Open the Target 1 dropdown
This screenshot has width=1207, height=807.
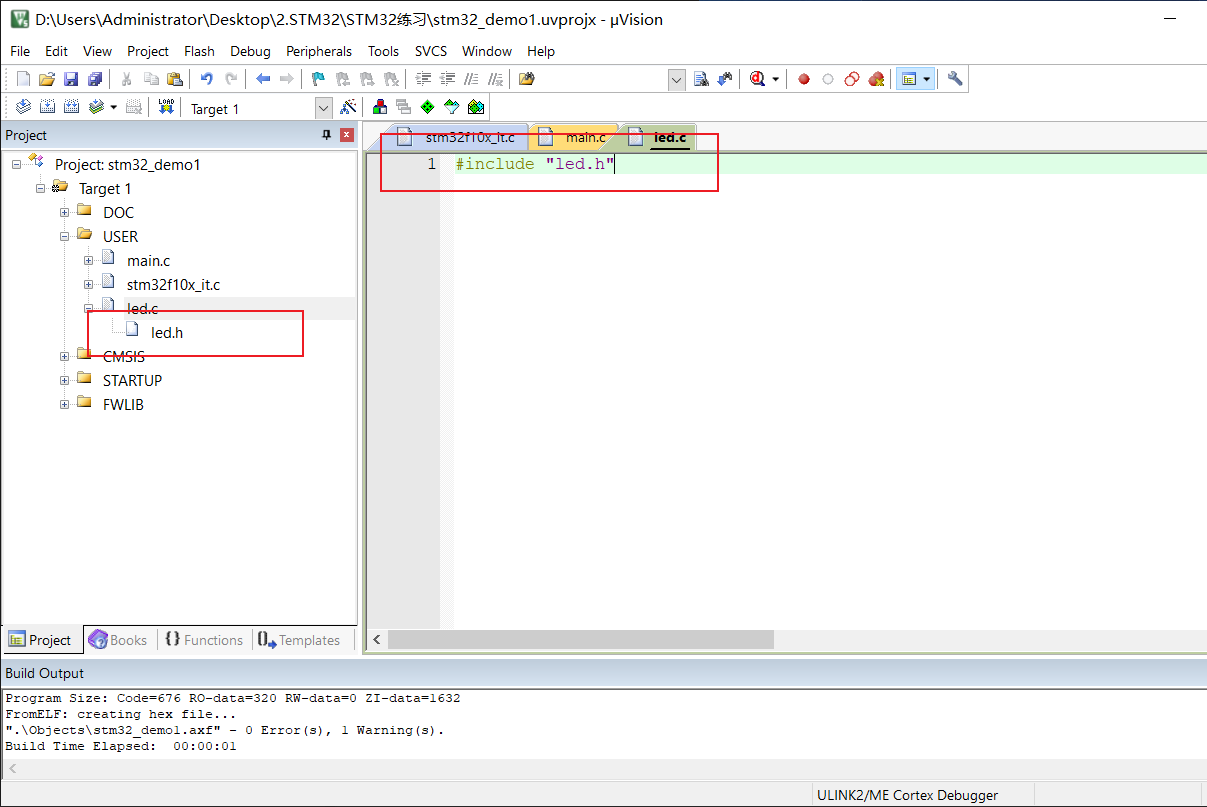coord(324,108)
